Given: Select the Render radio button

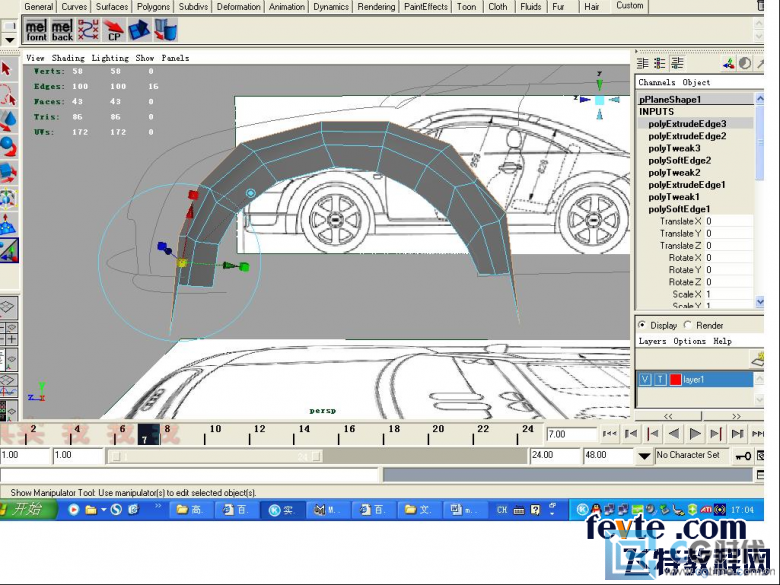Looking at the screenshot, I should pos(689,325).
